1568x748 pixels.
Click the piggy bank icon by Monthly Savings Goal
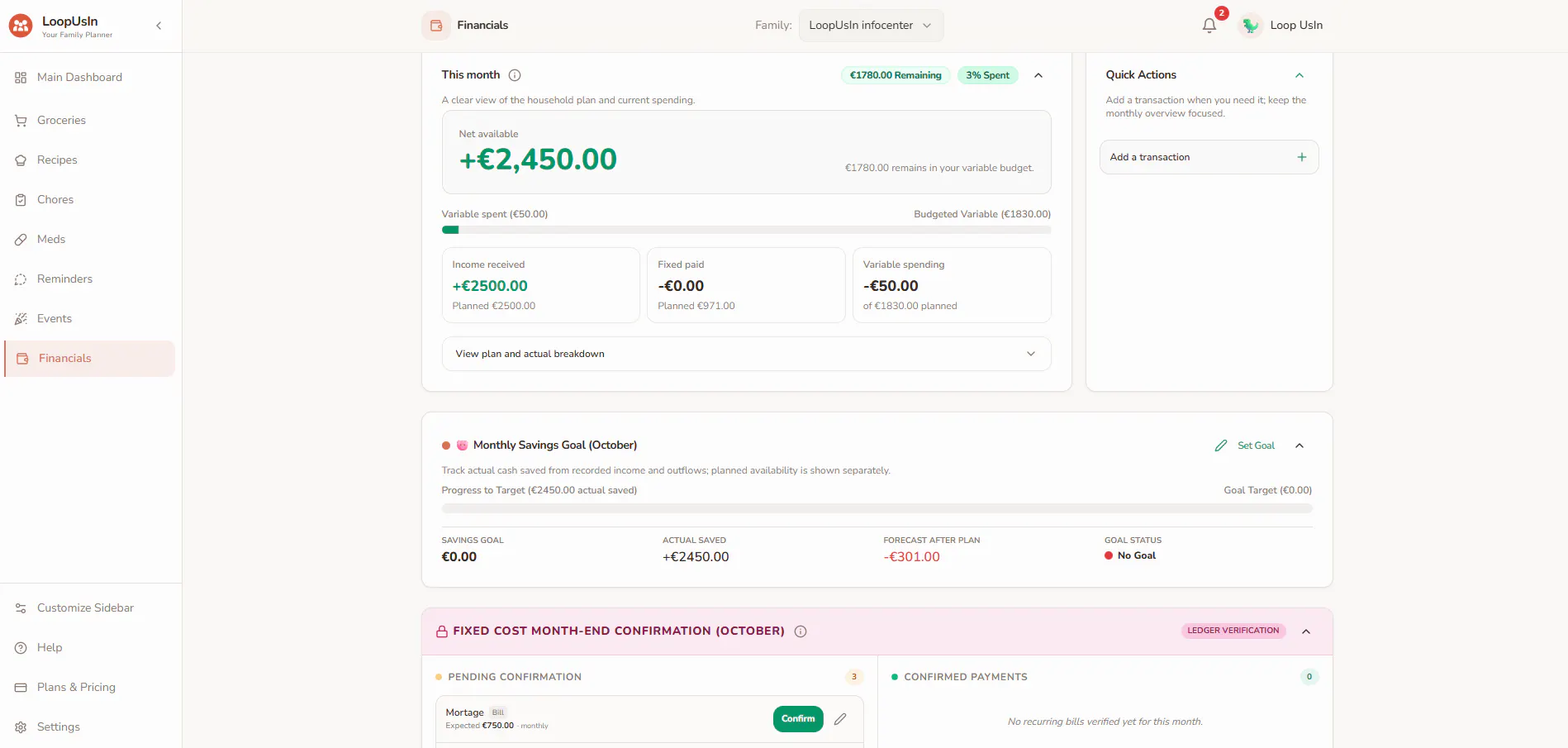pyautogui.click(x=463, y=445)
